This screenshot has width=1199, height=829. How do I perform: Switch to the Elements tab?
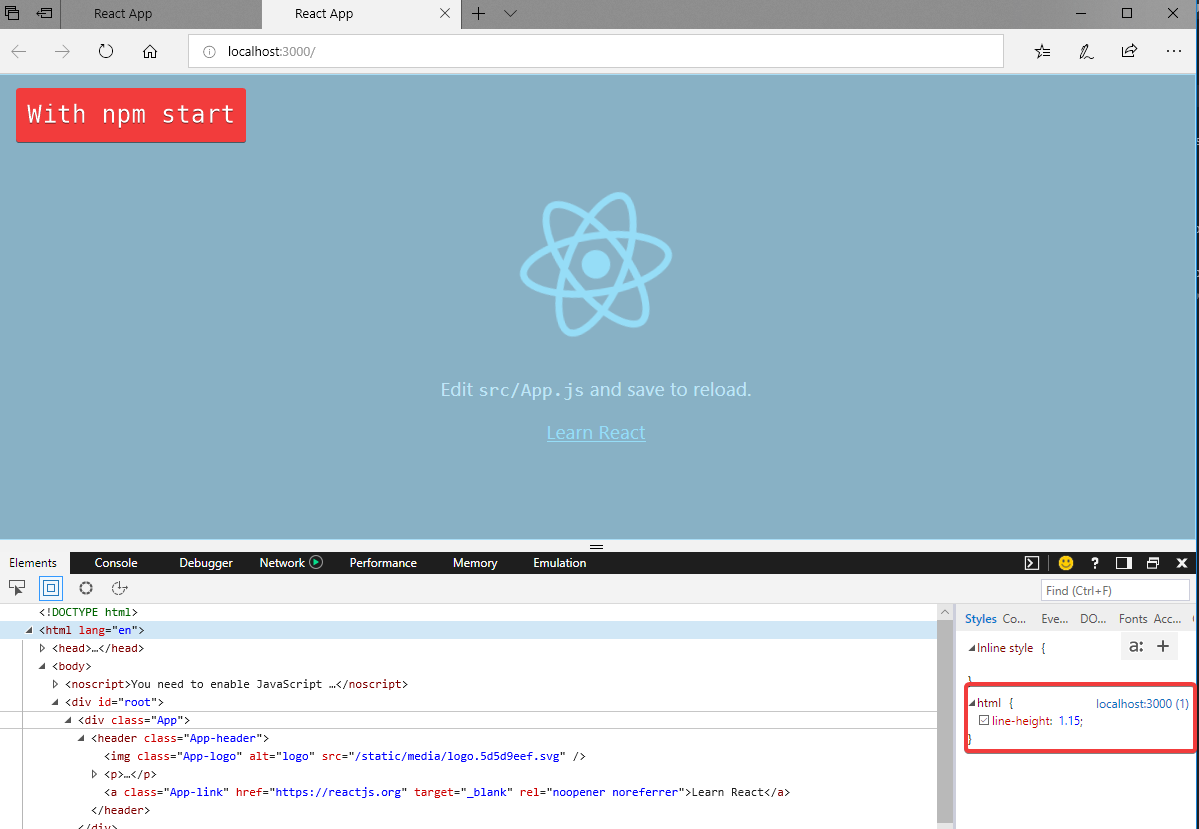[x=33, y=563]
